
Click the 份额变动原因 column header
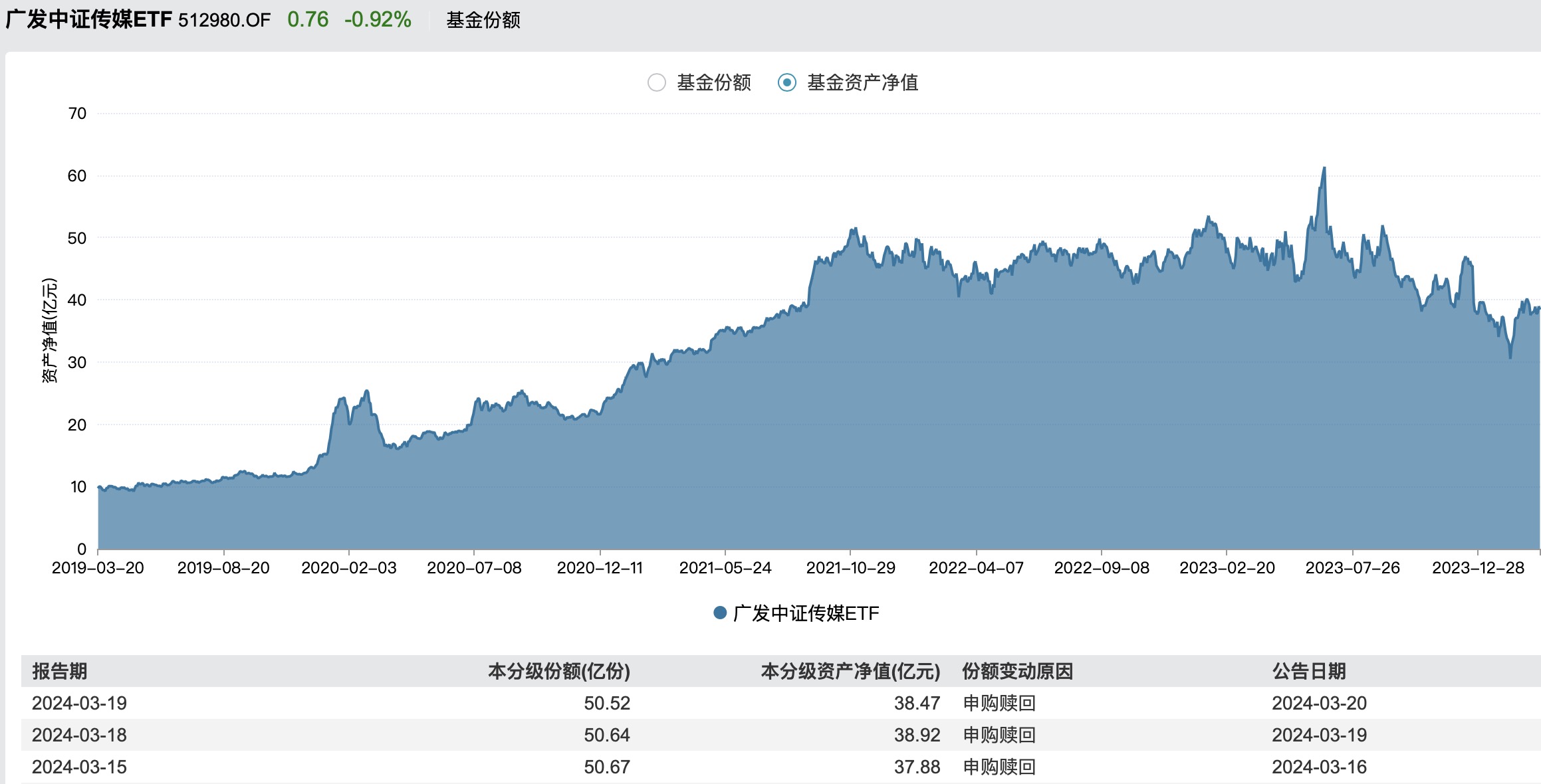pyautogui.click(x=1017, y=671)
